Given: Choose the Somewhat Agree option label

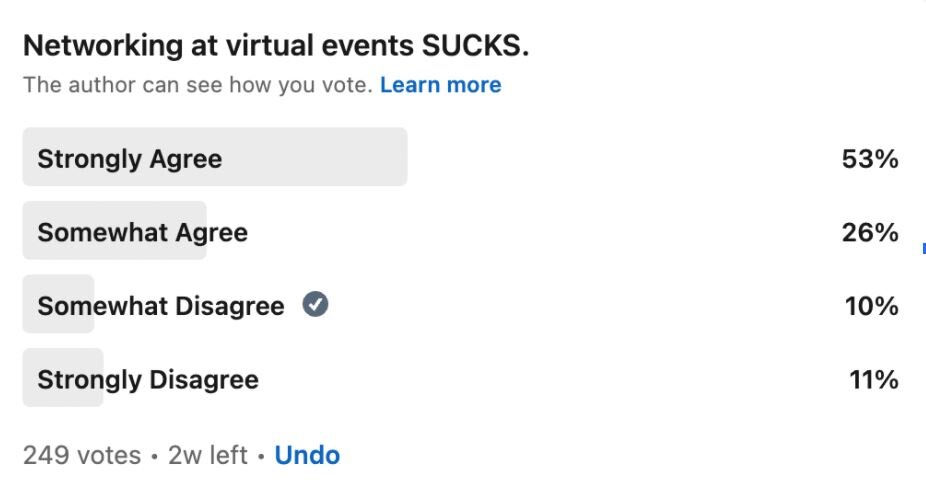Looking at the screenshot, I should [x=142, y=233].
